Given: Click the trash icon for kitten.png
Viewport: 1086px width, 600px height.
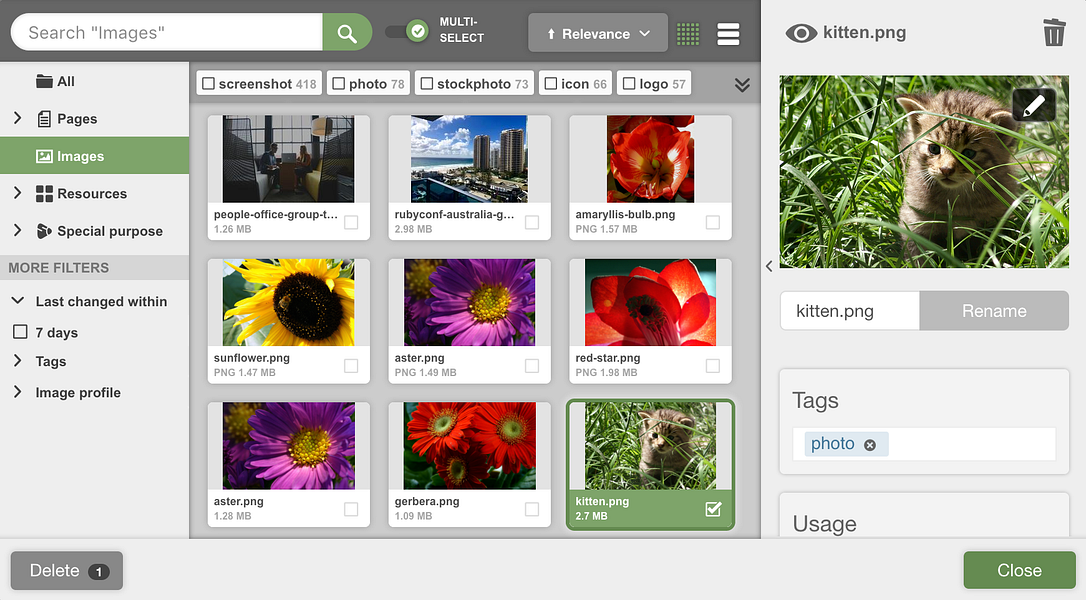Looking at the screenshot, I should [x=1053, y=33].
